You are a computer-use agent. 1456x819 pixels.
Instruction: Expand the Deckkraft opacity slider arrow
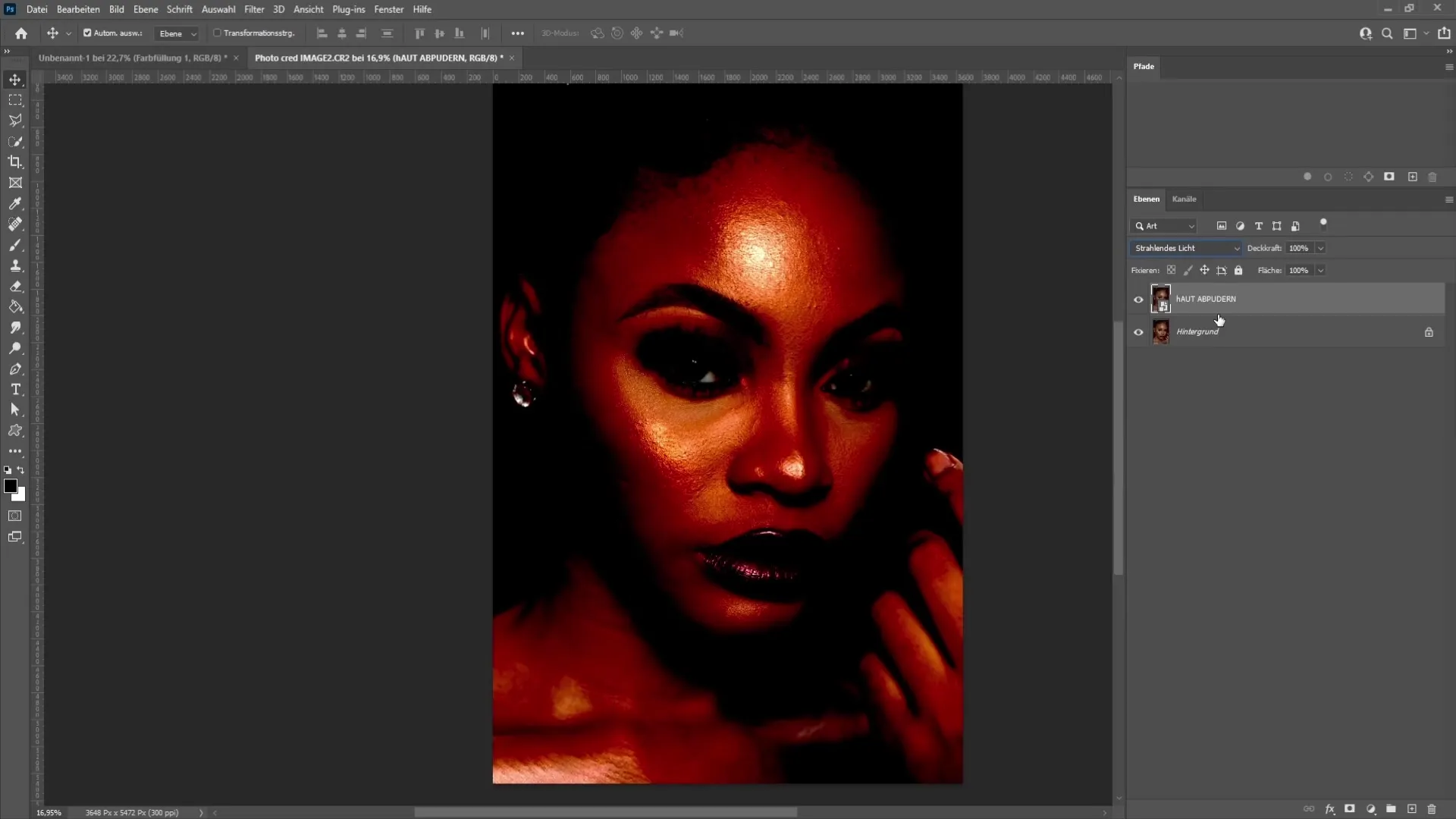1320,248
